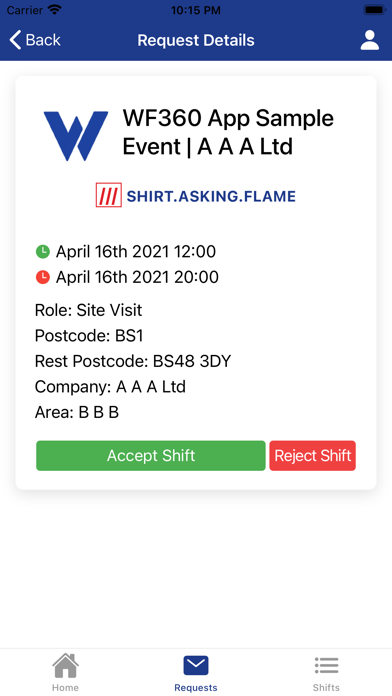This screenshot has height=696, width=392.
Task: Tap the Rest Postcode BS48 3DY line
Action: pyautogui.click(x=133, y=361)
